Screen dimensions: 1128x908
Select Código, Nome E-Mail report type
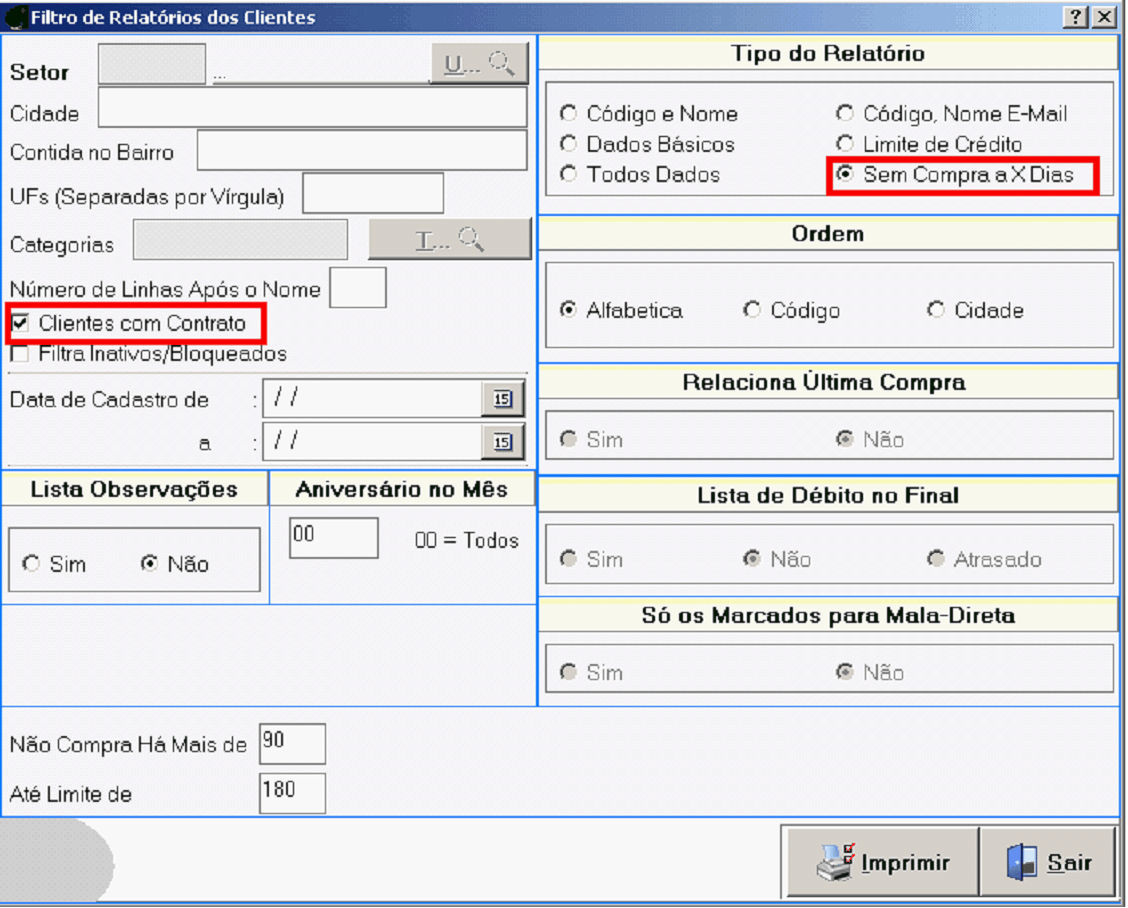(845, 114)
